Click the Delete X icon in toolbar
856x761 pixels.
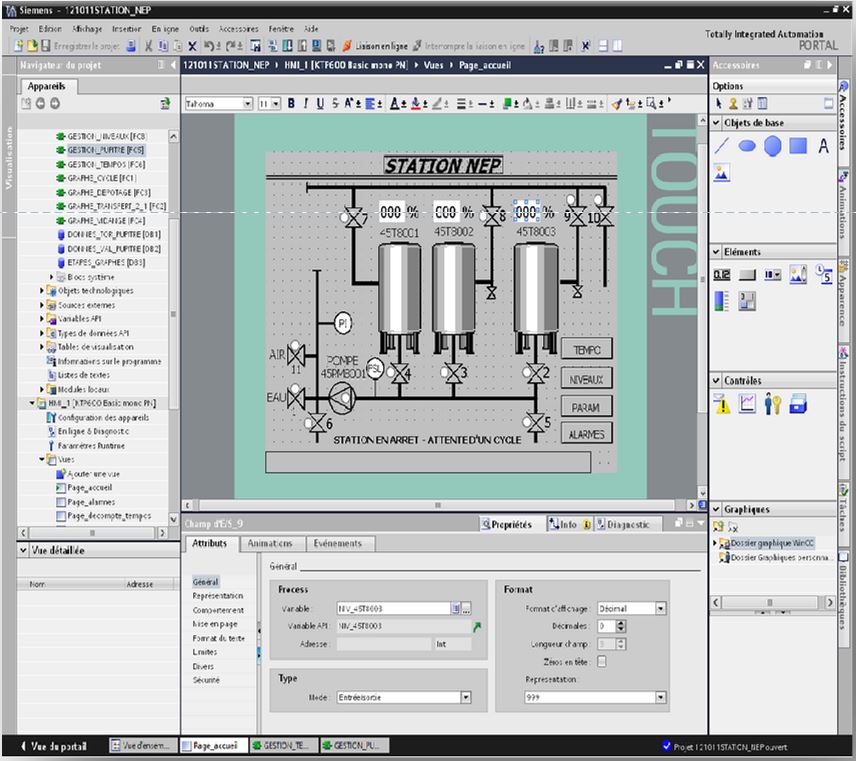tap(192, 46)
